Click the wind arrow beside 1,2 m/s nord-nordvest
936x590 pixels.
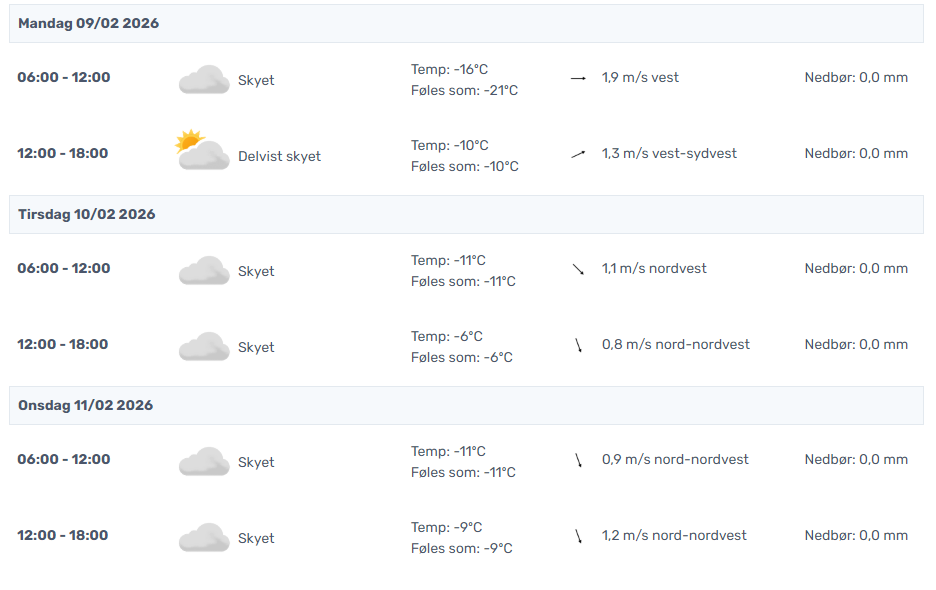(578, 536)
